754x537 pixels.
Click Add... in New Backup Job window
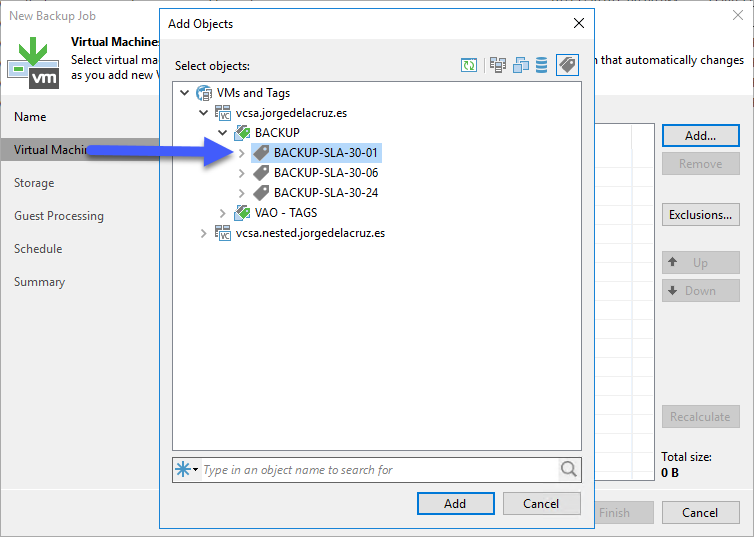[x=701, y=136]
